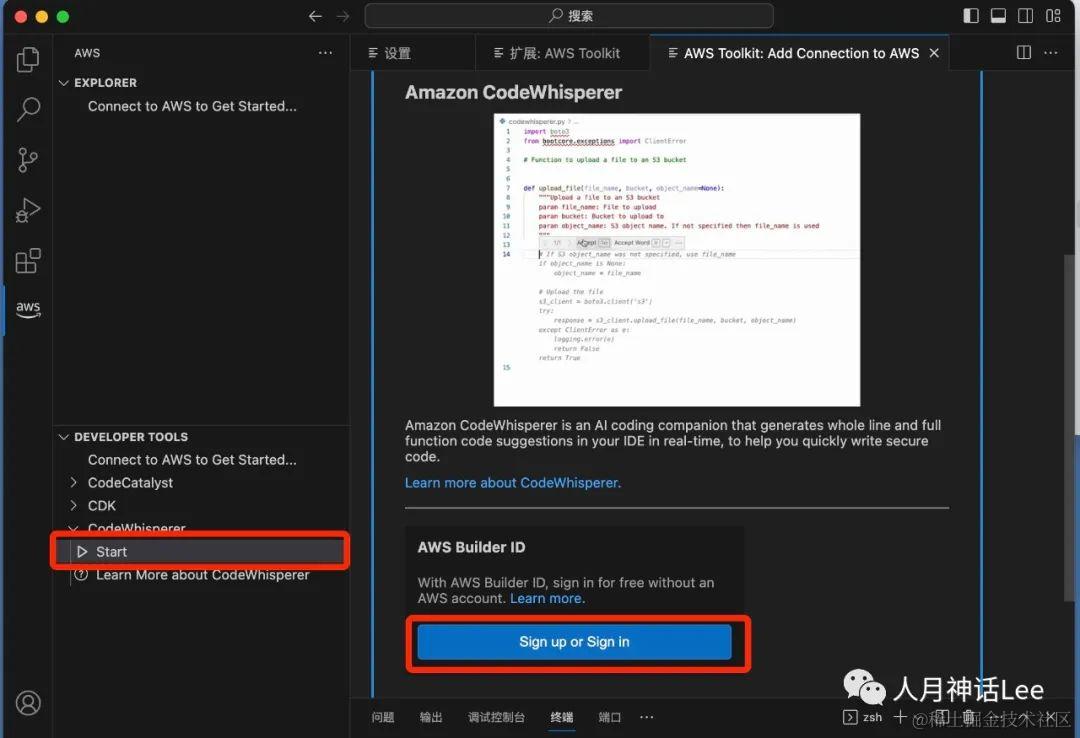Click Connect to AWS to Get Started under EXPLORER

[192, 106]
